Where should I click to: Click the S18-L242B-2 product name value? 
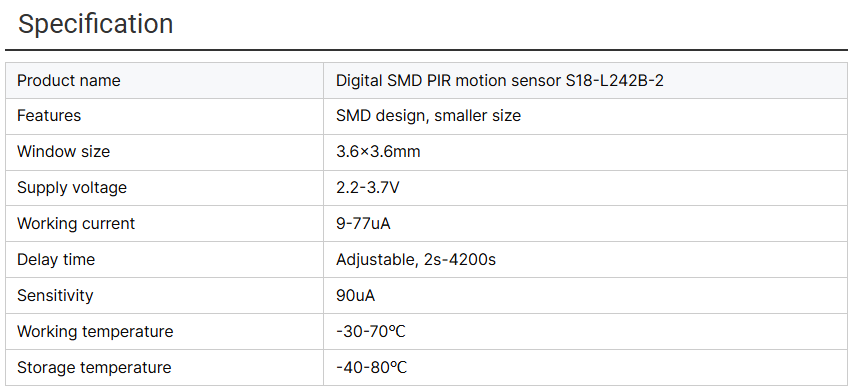pyautogui.click(x=500, y=80)
